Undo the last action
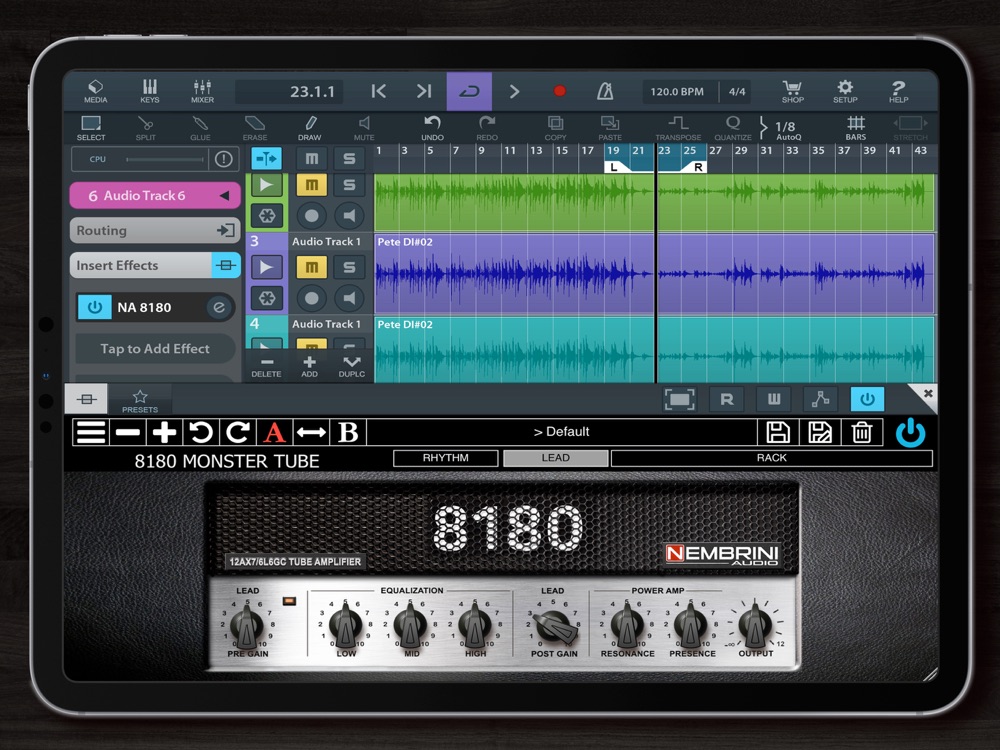Image resolution: width=1000 pixels, height=750 pixels. coord(432,128)
